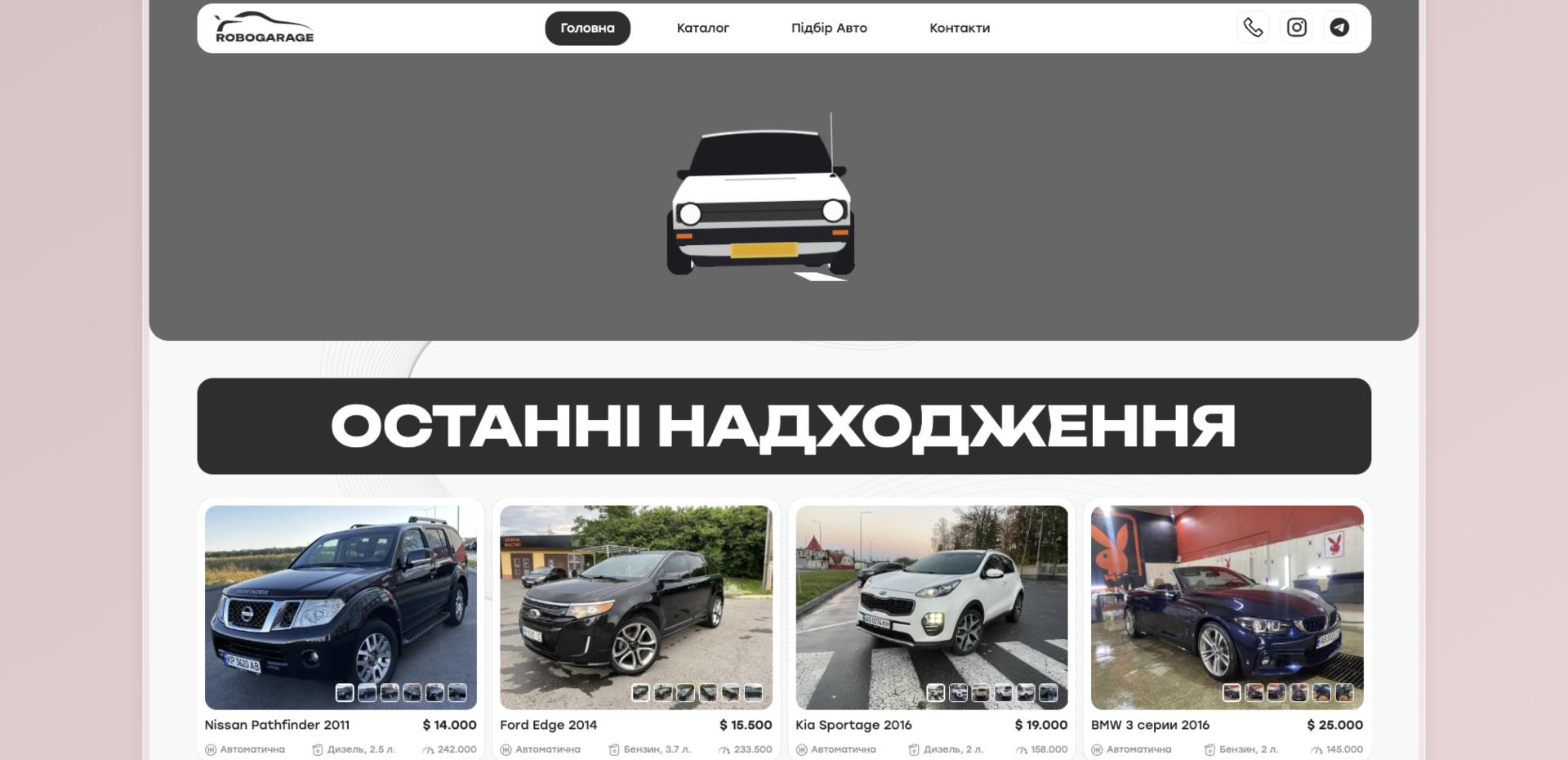
Task: Select first mini thumbnail on Kia photo
Action: click(936, 693)
